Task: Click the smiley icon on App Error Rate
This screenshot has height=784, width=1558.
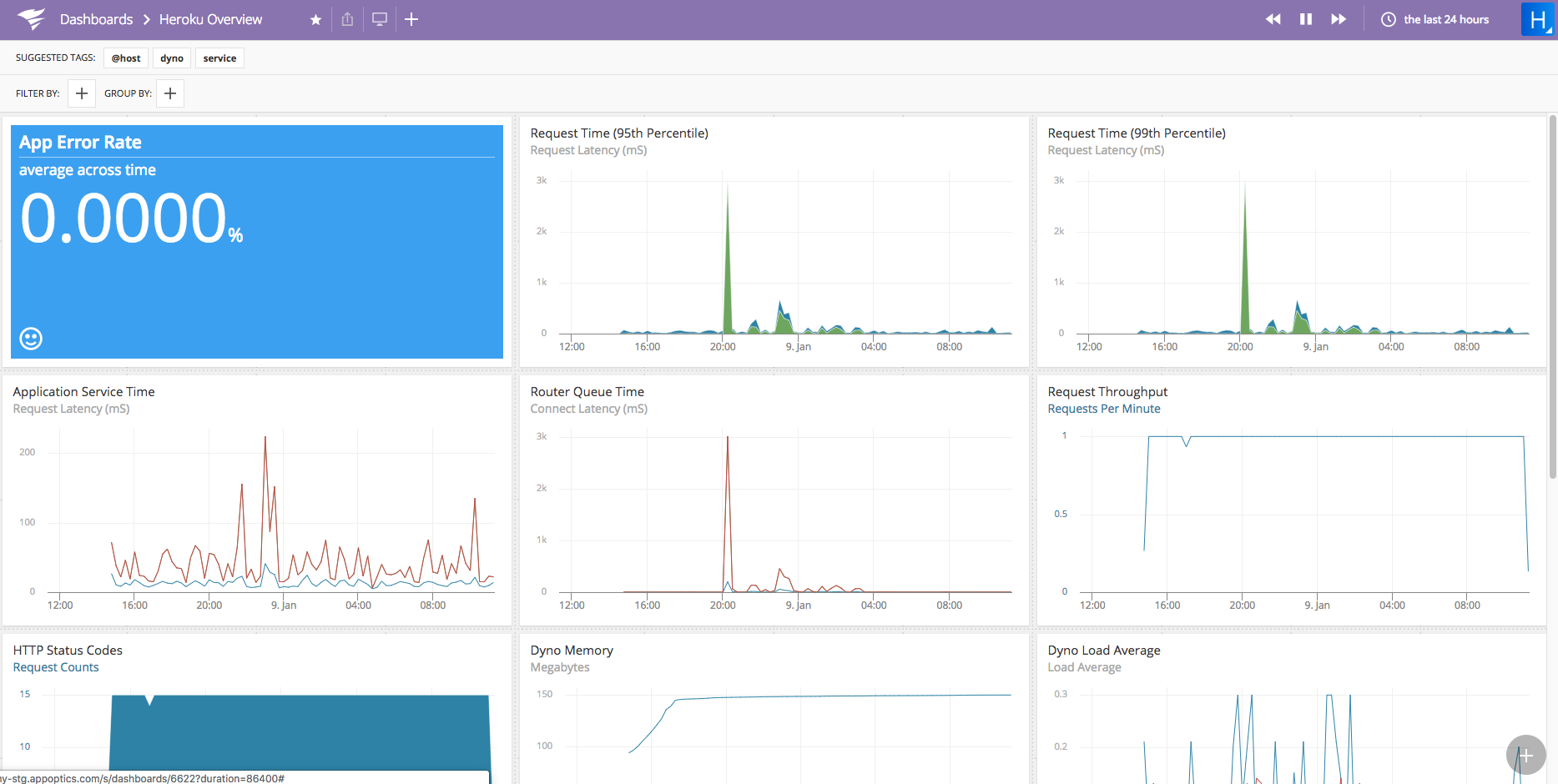Action: [31, 339]
